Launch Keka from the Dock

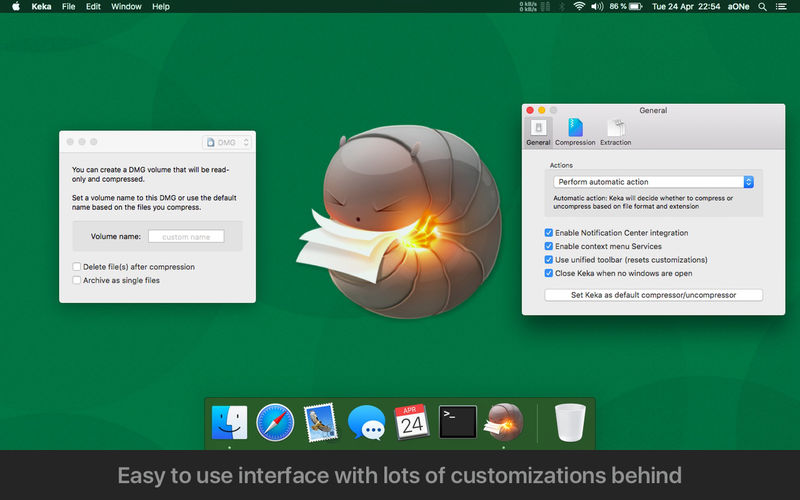(504, 422)
